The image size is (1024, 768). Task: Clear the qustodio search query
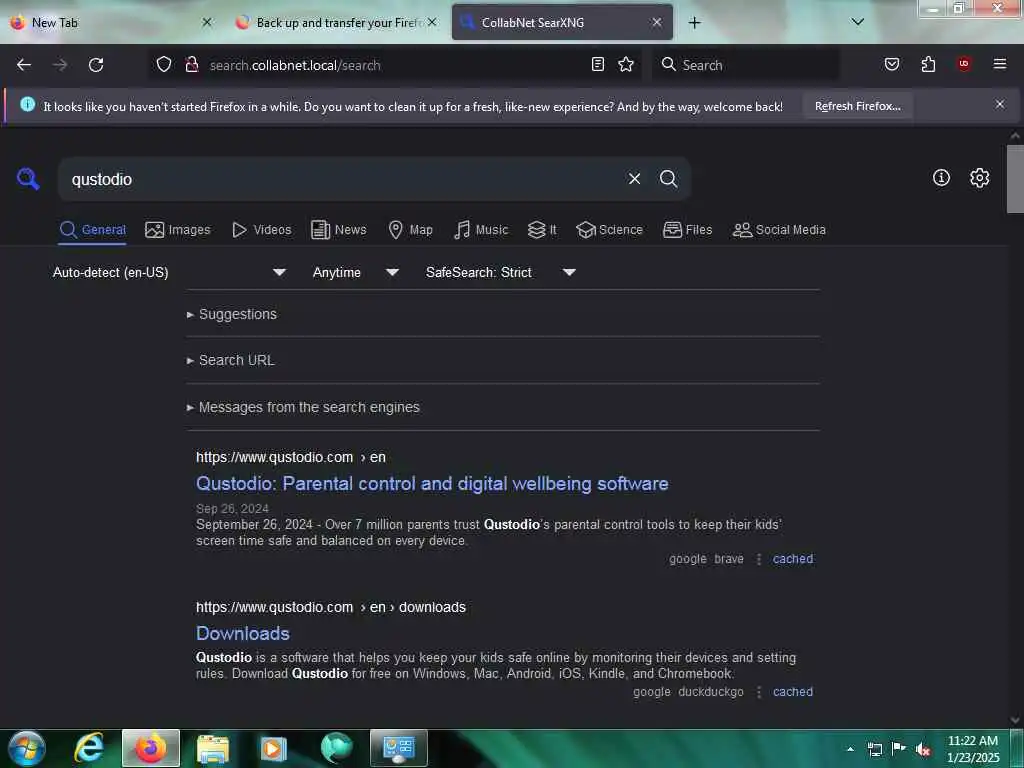coord(634,178)
